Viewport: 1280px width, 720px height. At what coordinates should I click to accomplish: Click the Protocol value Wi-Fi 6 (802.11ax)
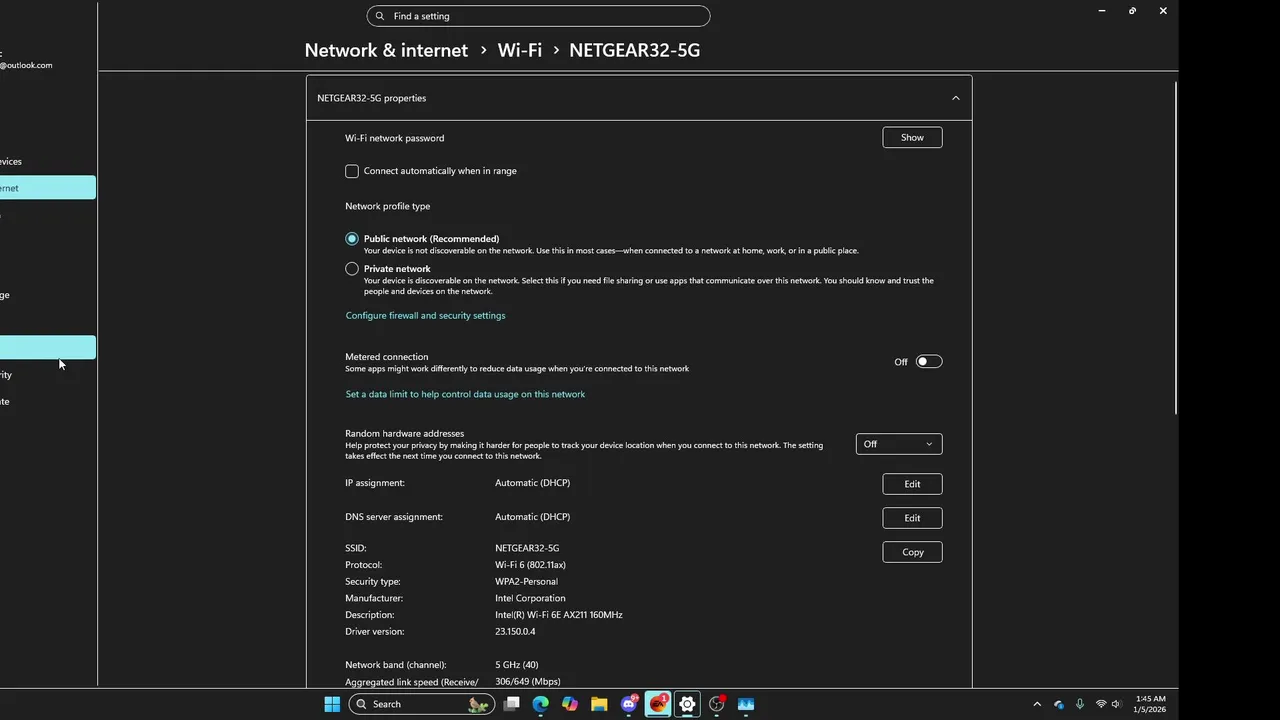(530, 565)
